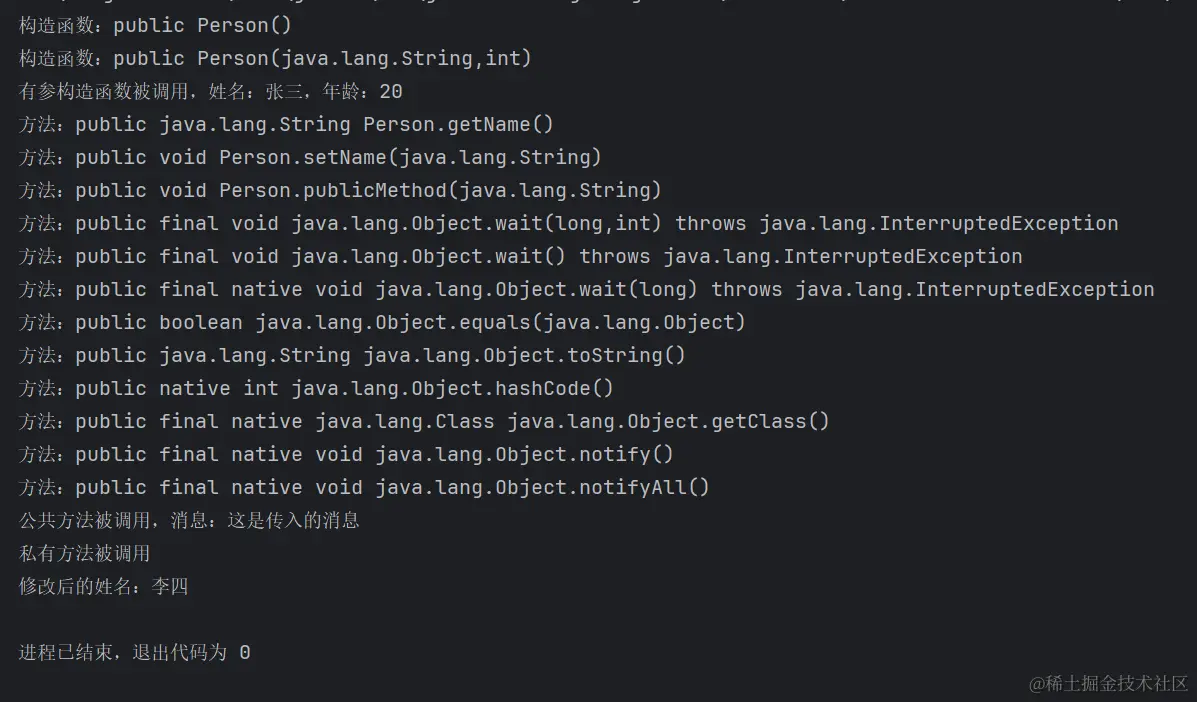Select the native Object.wait(long) line
1197x702 pixels.
(586, 290)
